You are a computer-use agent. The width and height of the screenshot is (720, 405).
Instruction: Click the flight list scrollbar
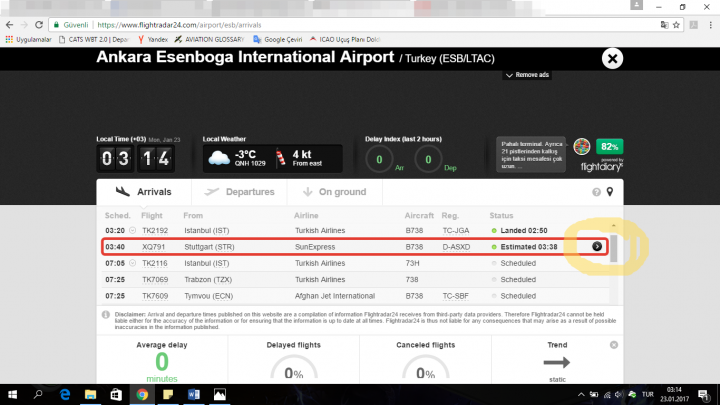click(616, 248)
